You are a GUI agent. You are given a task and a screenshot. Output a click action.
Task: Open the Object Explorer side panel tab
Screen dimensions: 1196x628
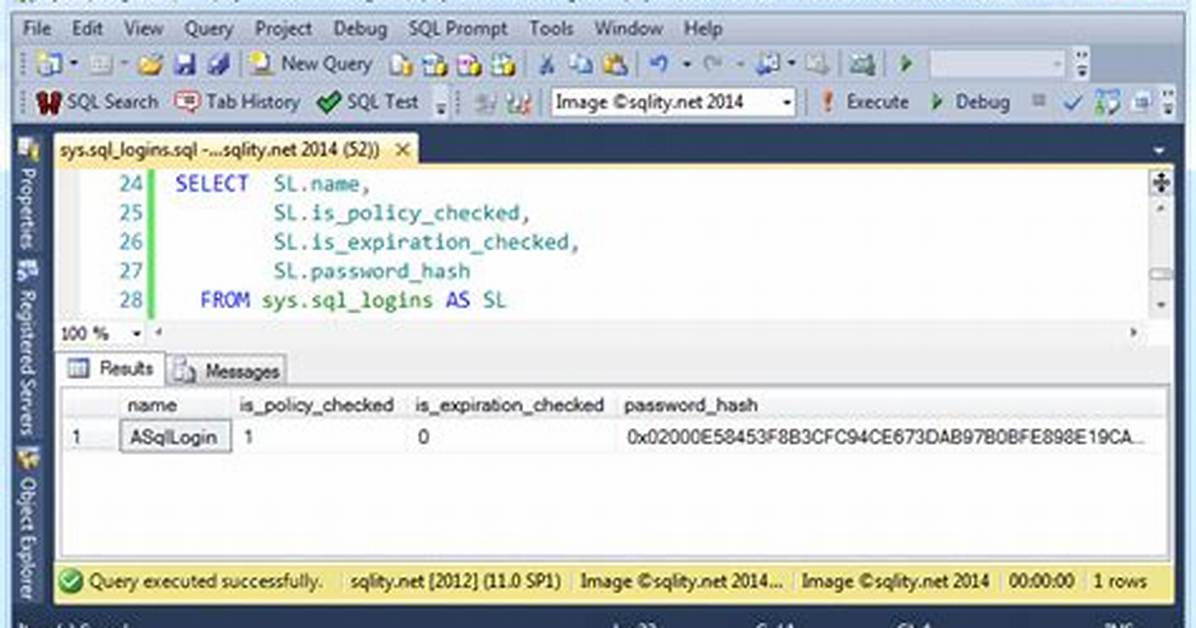pyautogui.click(x=27, y=524)
